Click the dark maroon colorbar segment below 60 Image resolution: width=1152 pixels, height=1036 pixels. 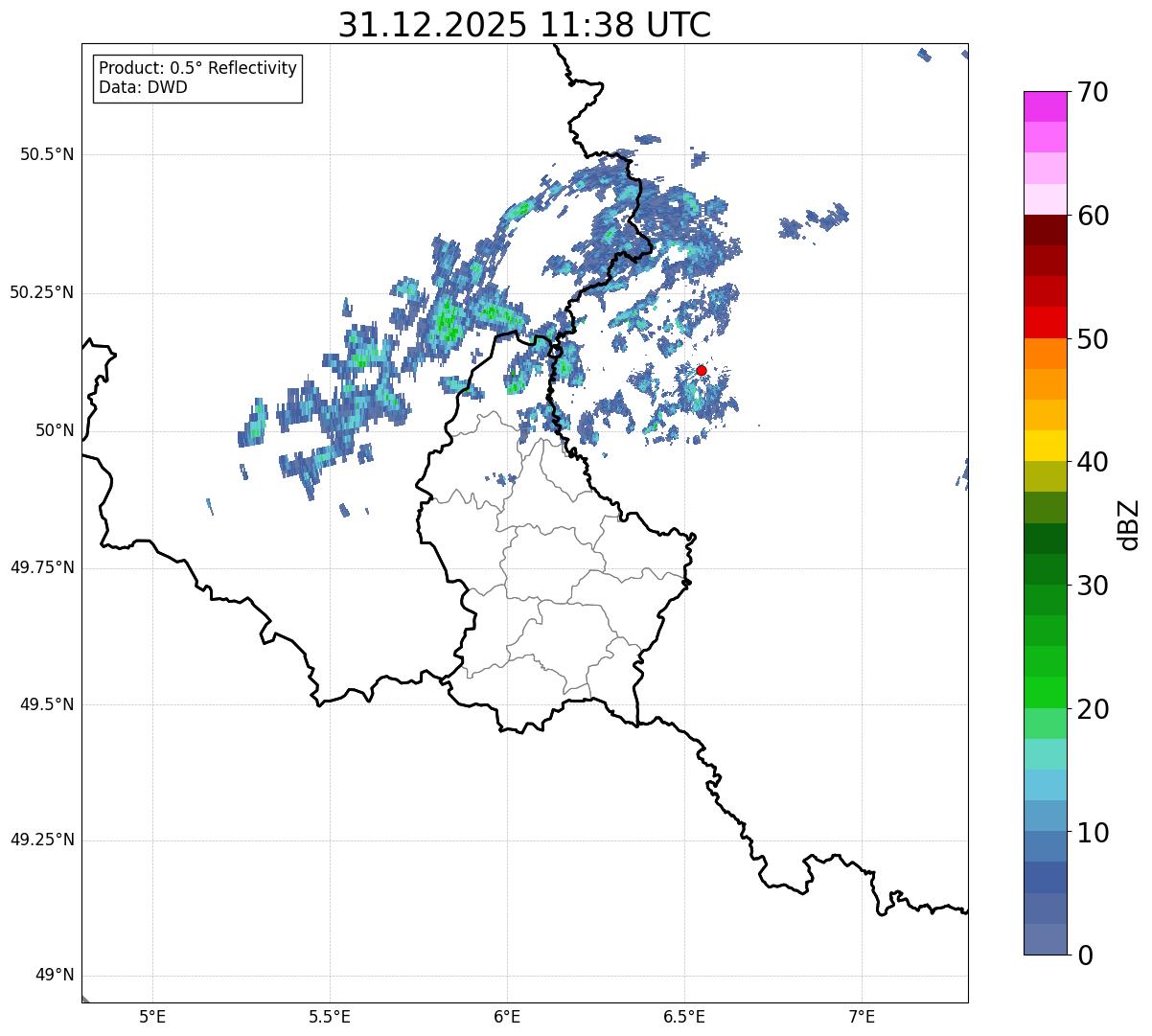coord(1046,230)
